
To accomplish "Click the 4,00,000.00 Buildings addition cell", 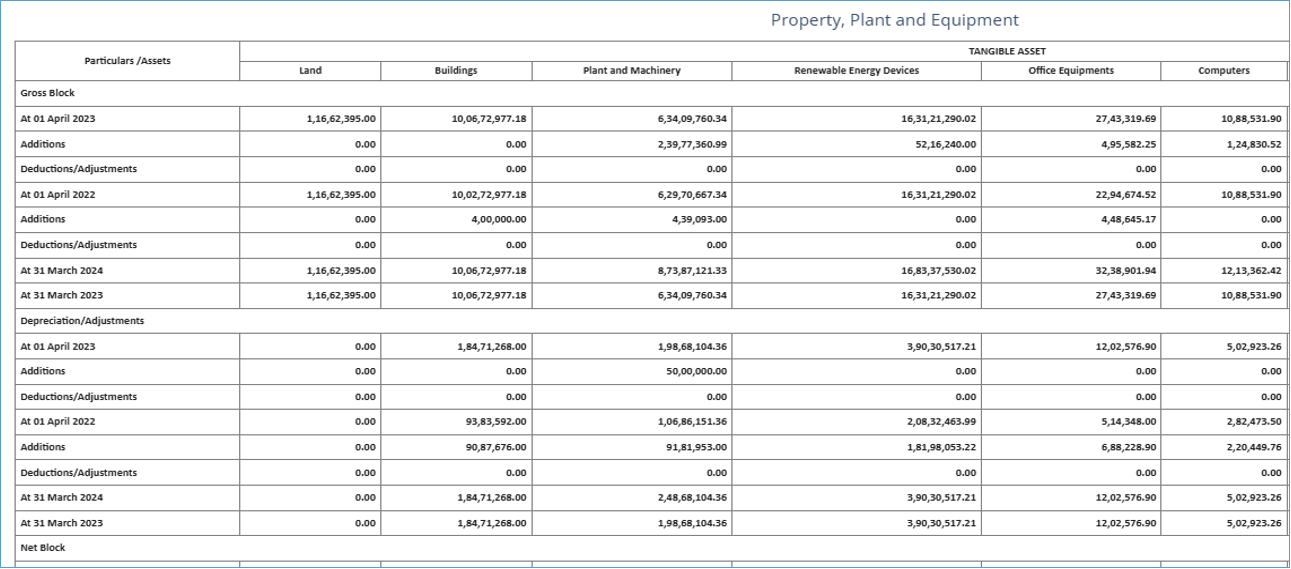I will click(489, 219).
